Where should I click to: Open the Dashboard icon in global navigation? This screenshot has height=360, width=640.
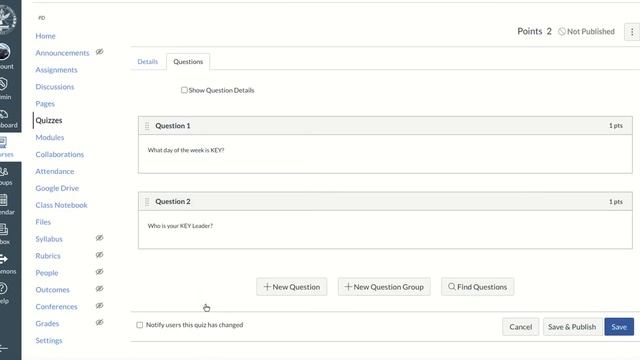pyautogui.click(x=4, y=114)
